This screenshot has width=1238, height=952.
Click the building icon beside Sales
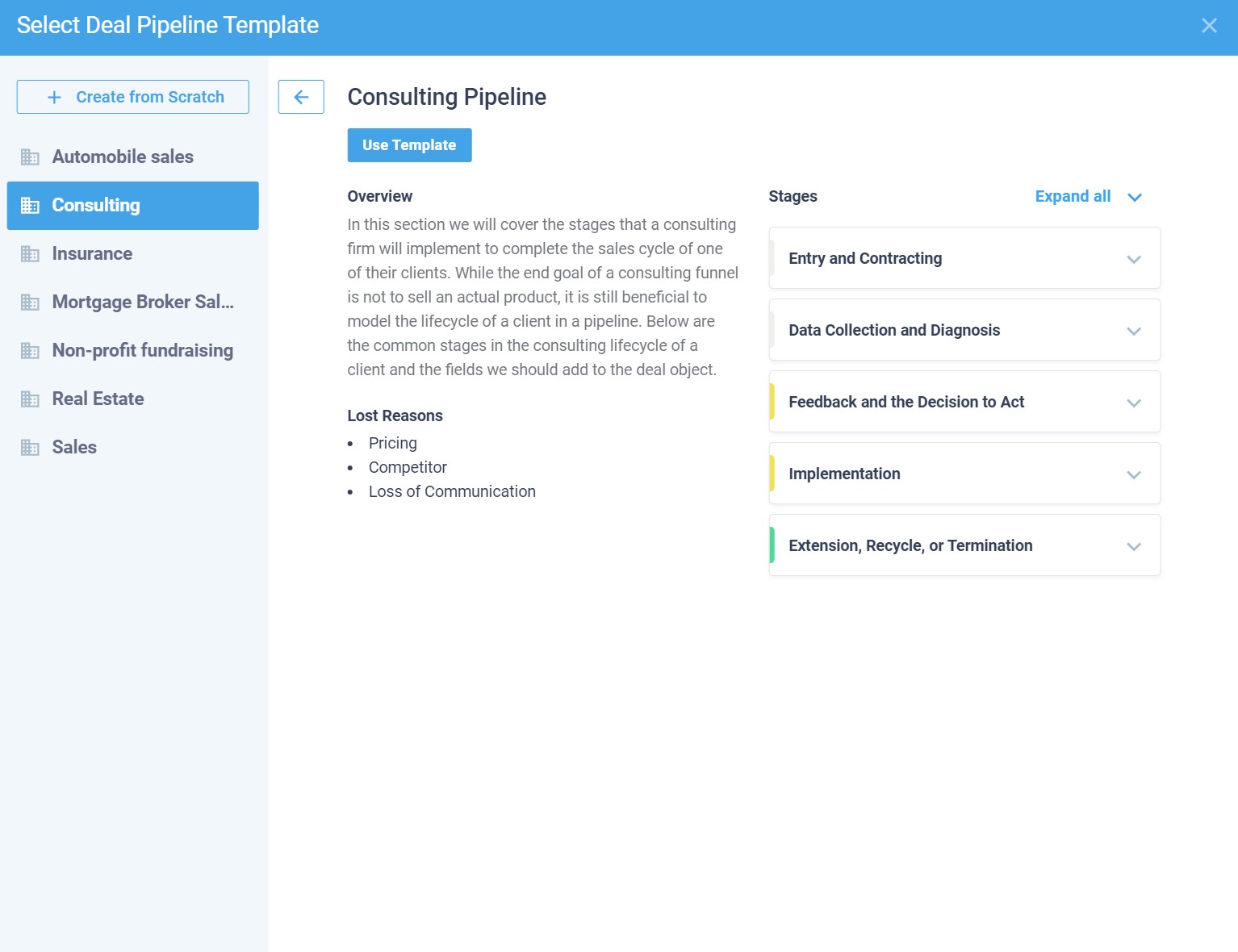[x=30, y=448]
